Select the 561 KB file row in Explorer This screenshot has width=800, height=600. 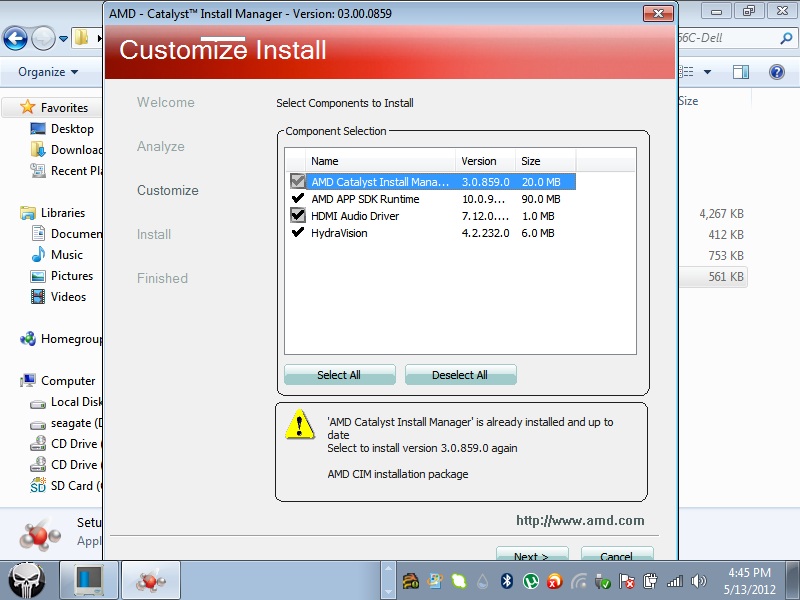tap(713, 277)
